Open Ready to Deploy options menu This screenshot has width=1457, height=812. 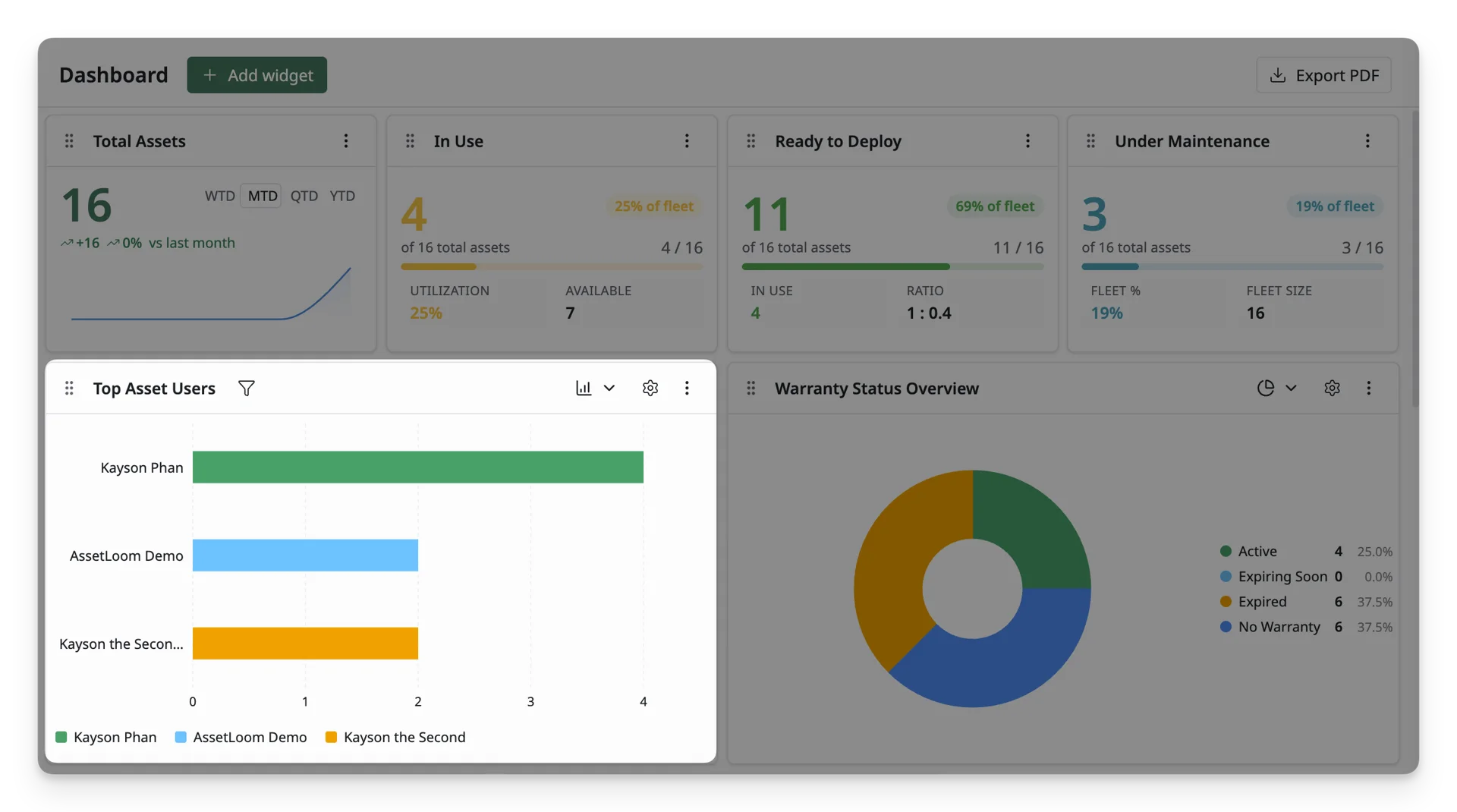(x=1027, y=141)
